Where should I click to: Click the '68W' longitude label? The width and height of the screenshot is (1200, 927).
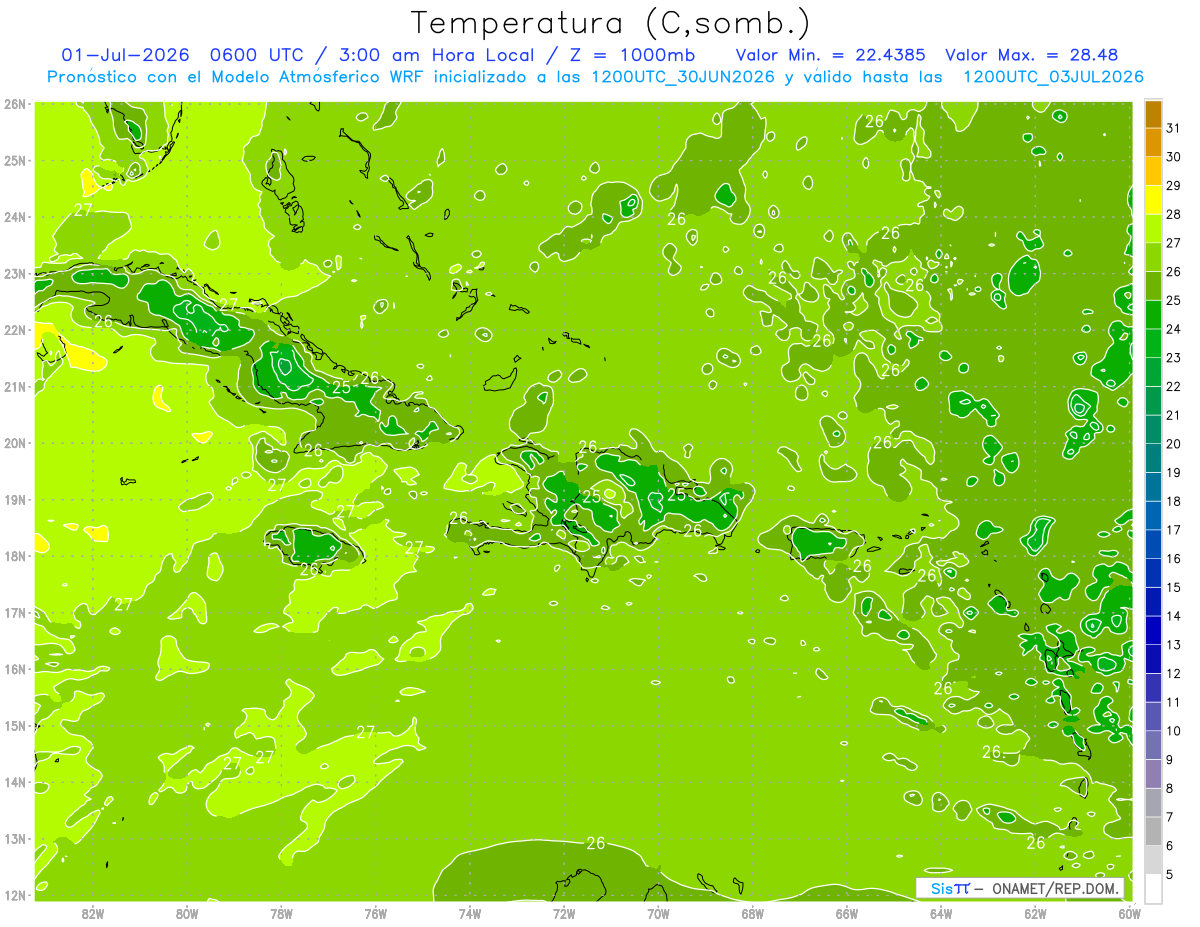click(753, 912)
